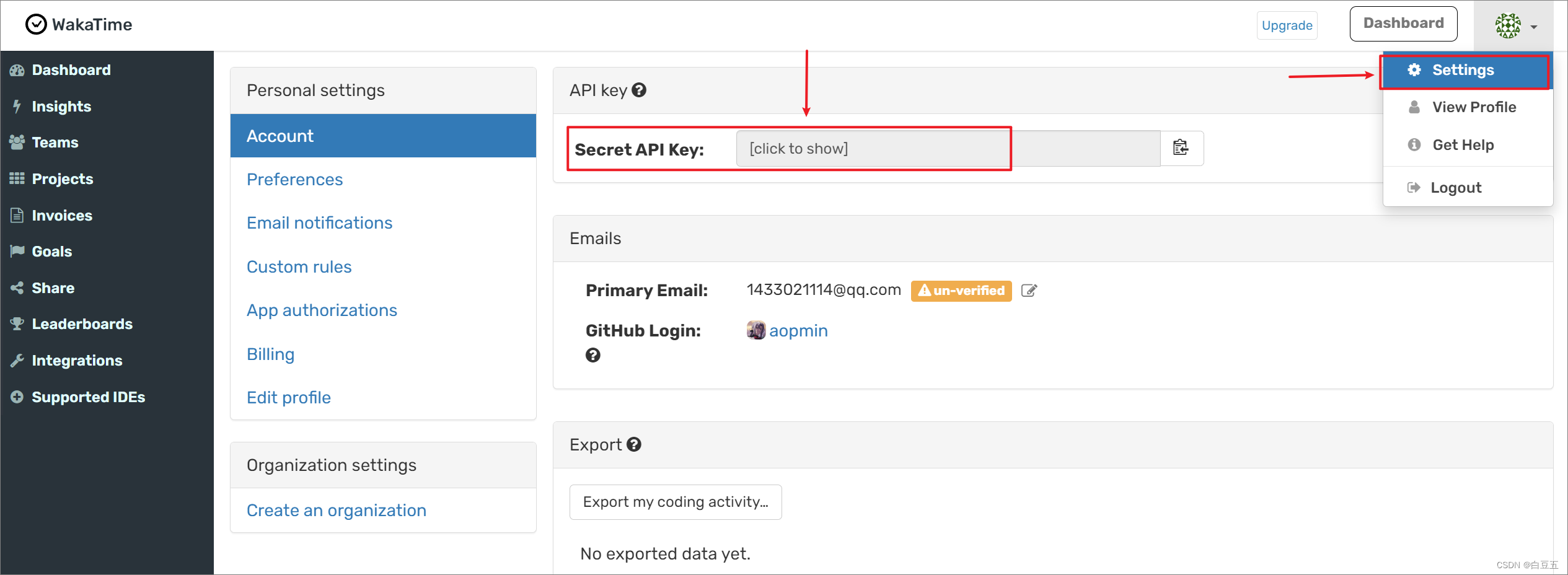
Task: Click the Supported IDEs plus icon
Action: [17, 397]
